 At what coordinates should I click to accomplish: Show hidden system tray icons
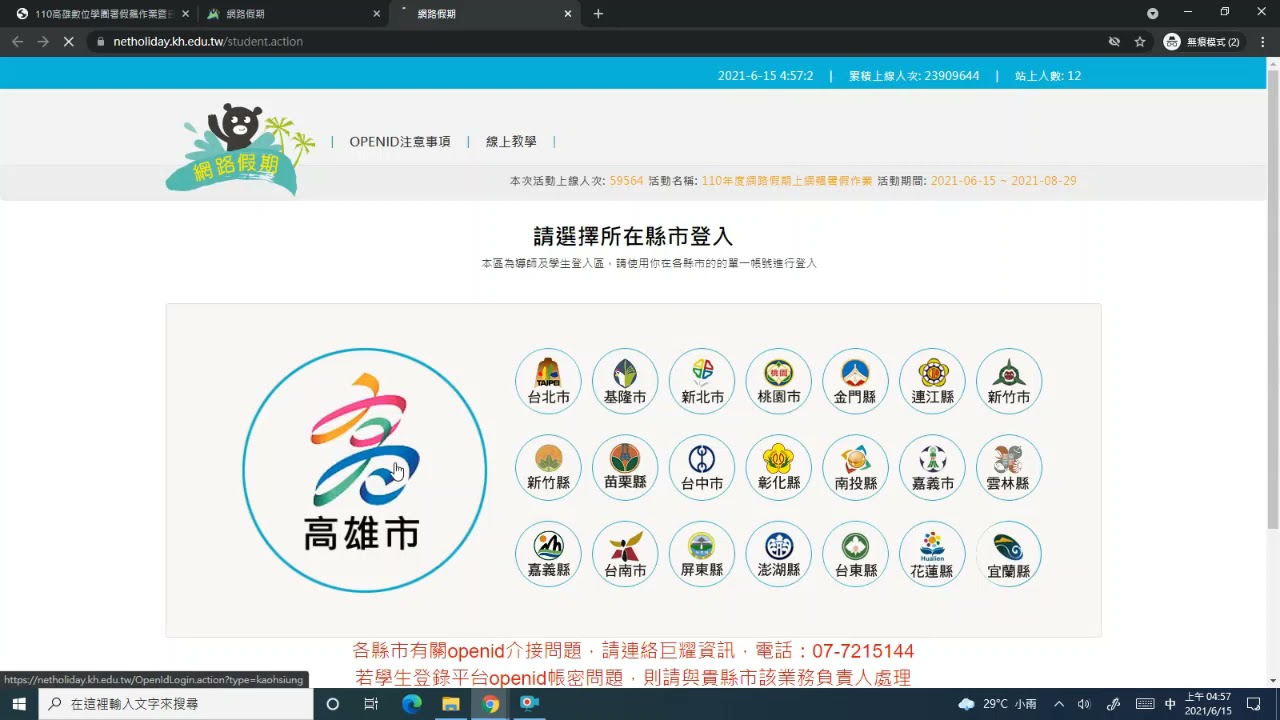coord(1059,704)
